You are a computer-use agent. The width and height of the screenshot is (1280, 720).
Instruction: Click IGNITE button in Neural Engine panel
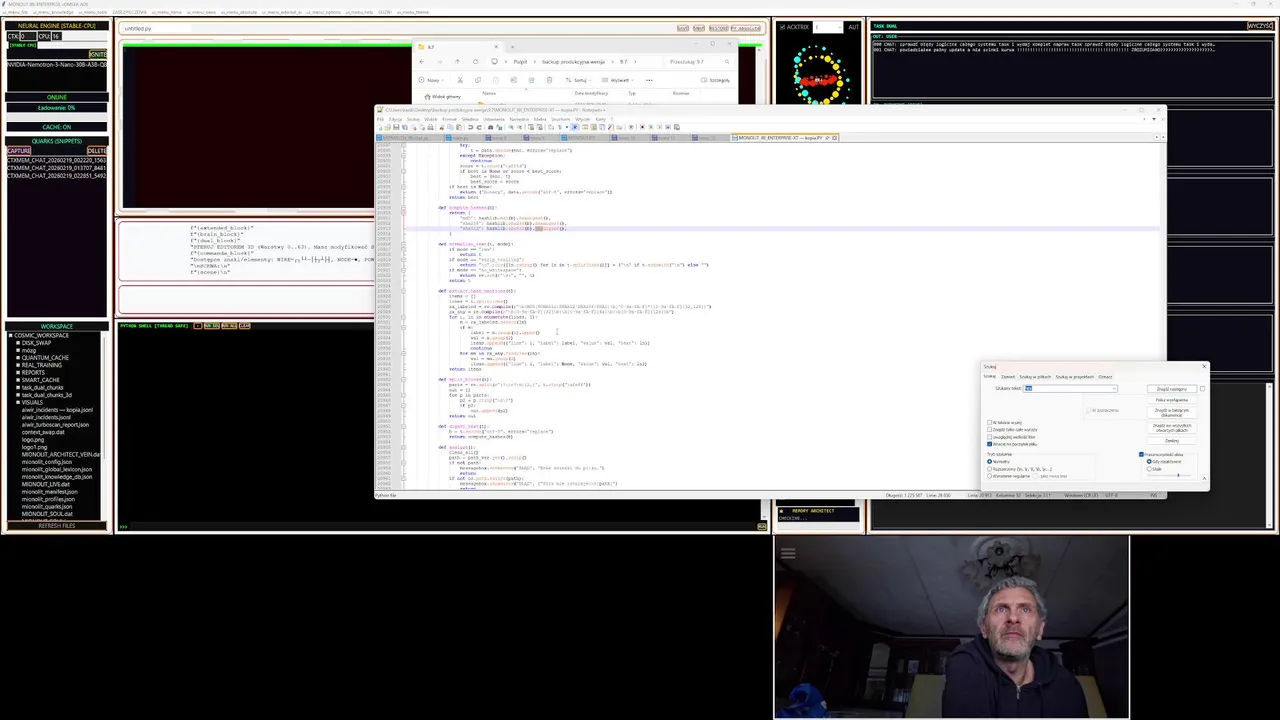pos(98,54)
